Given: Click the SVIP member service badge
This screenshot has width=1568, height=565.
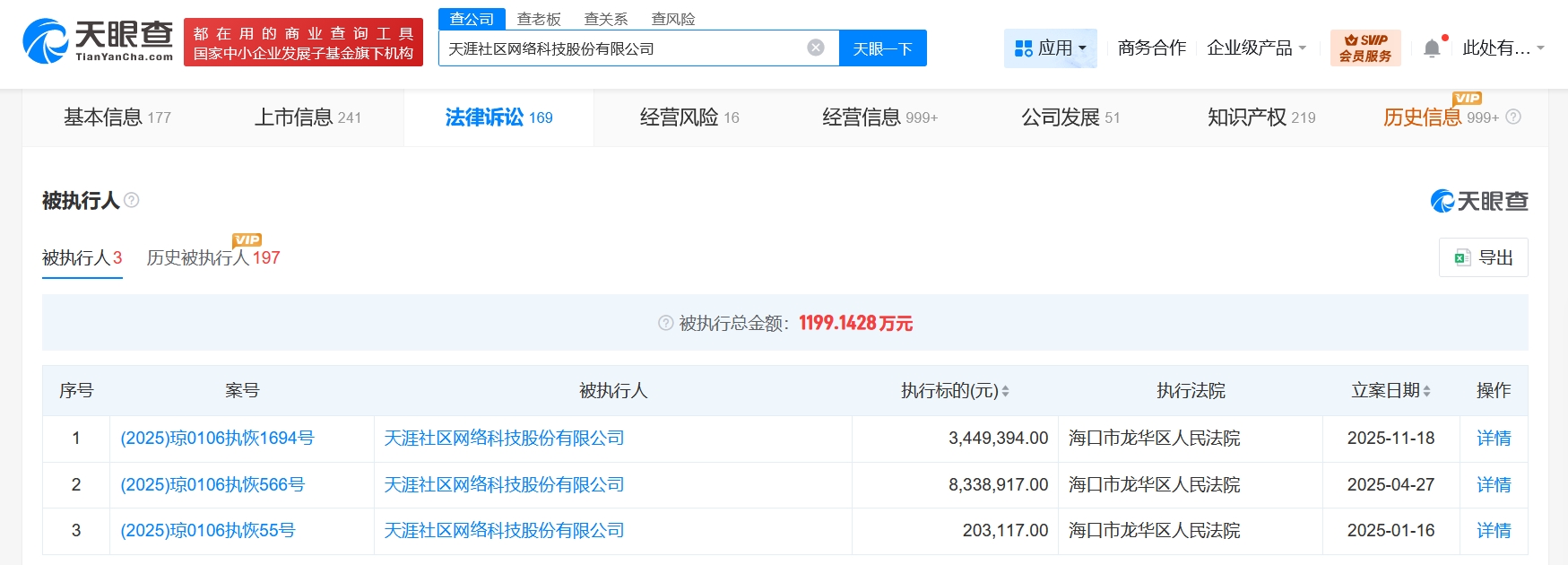Looking at the screenshot, I should pyautogui.click(x=1365, y=48).
